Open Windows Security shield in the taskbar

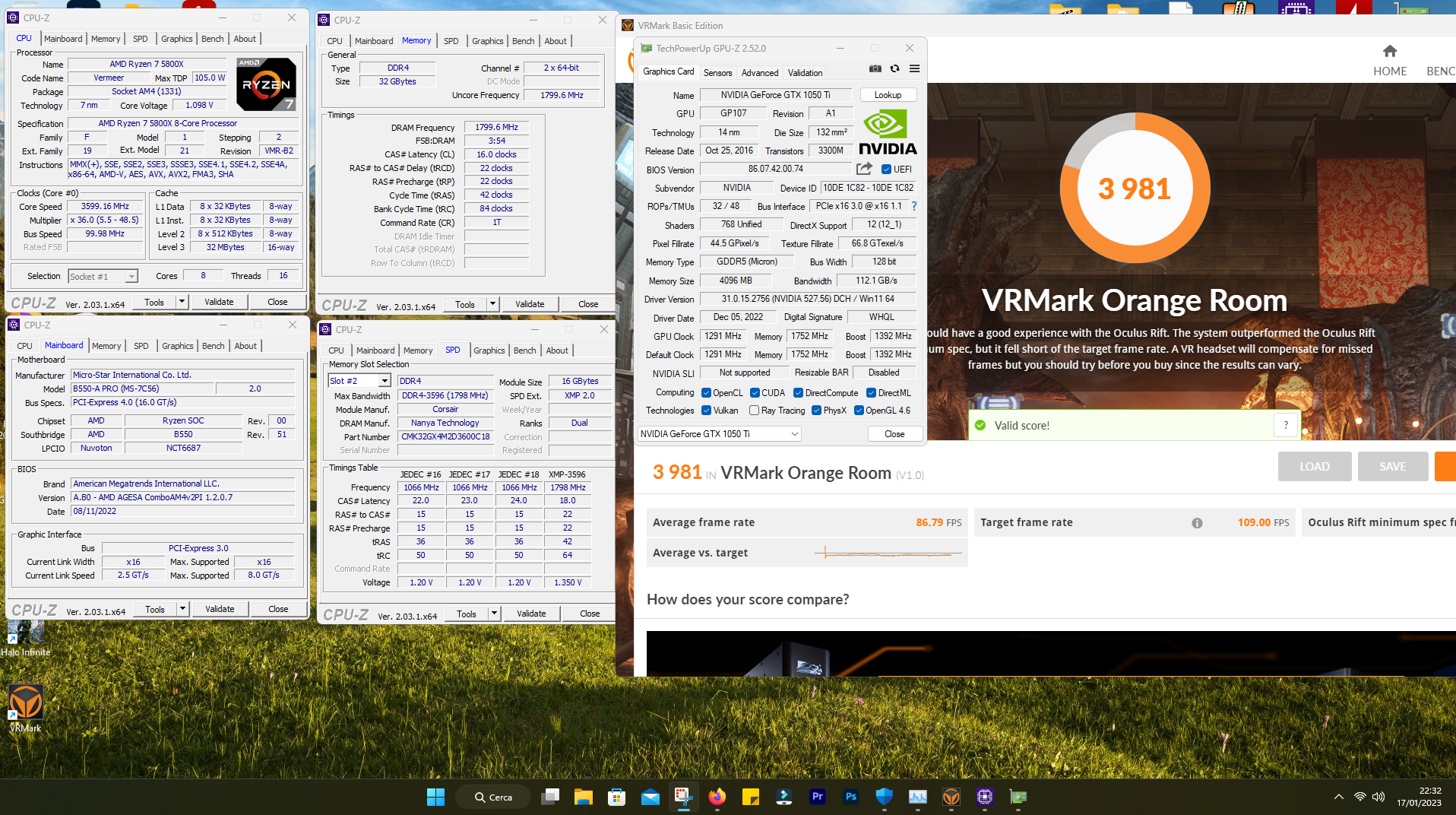[x=884, y=797]
